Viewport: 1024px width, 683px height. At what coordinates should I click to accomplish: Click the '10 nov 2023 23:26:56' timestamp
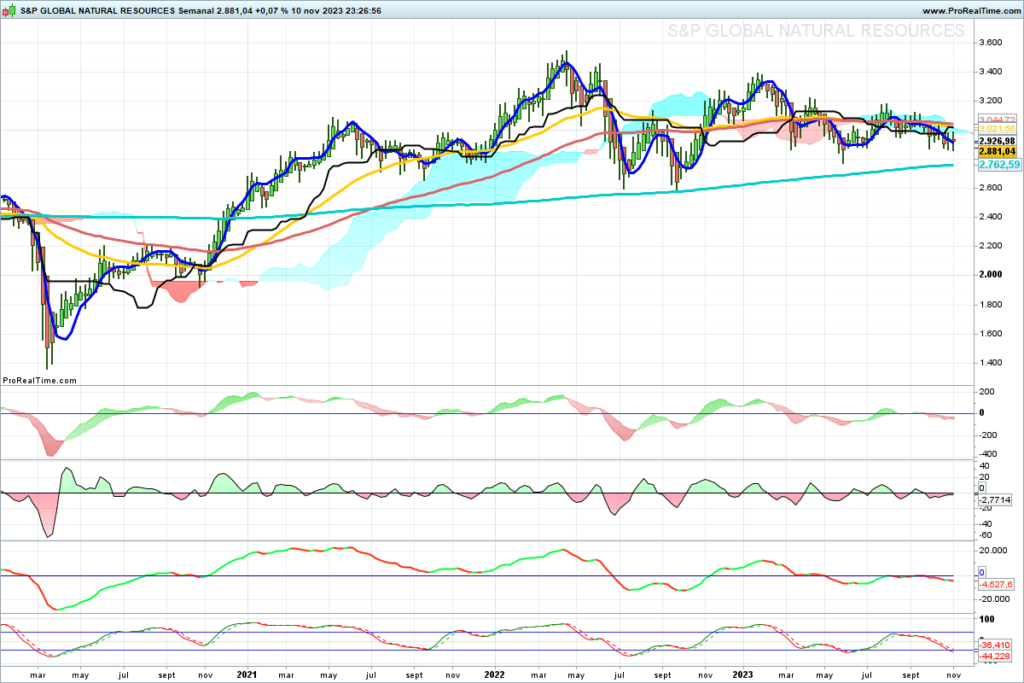336,11
